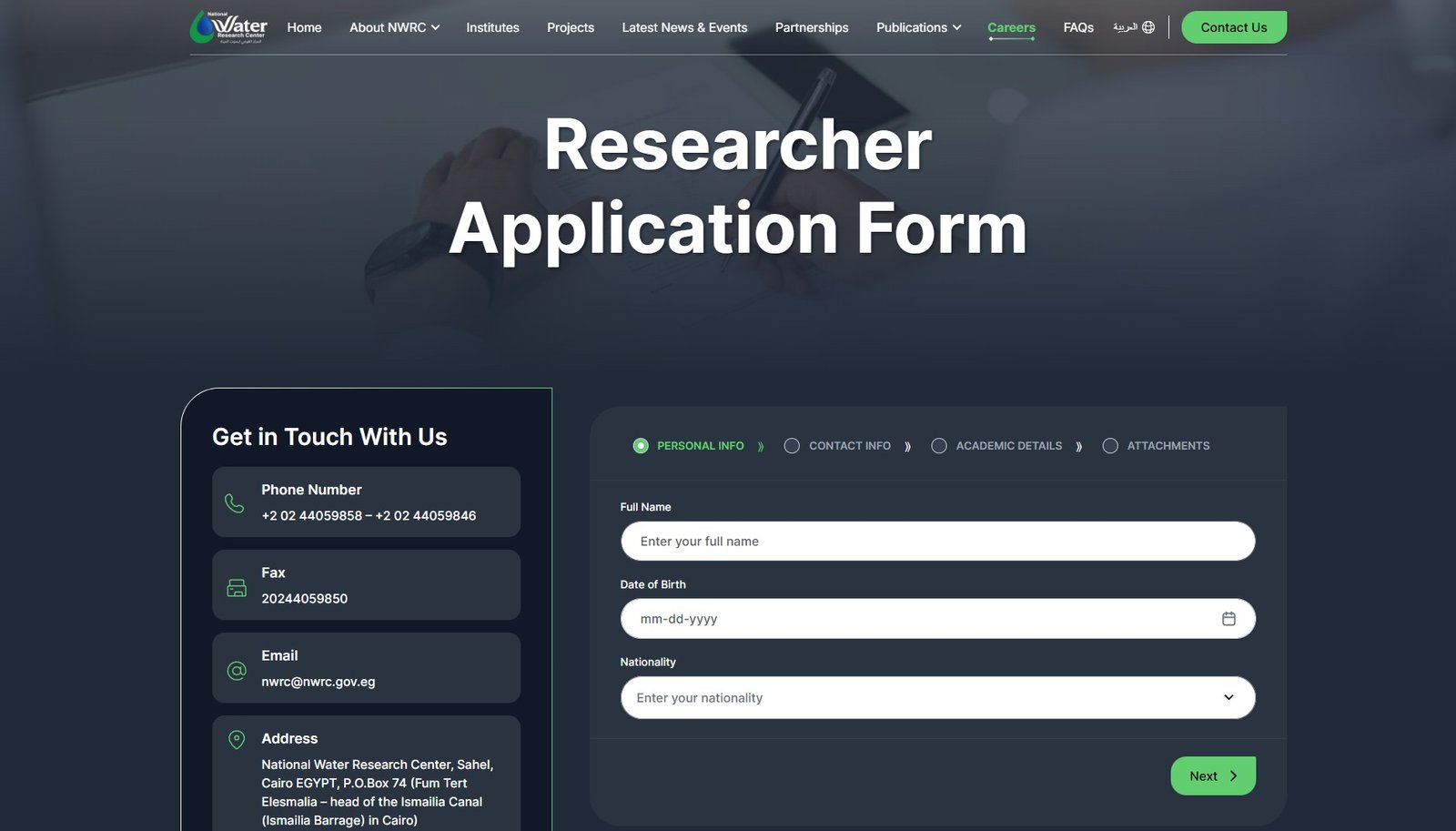
Task: Open the Careers menu item
Action: [x=1011, y=27]
